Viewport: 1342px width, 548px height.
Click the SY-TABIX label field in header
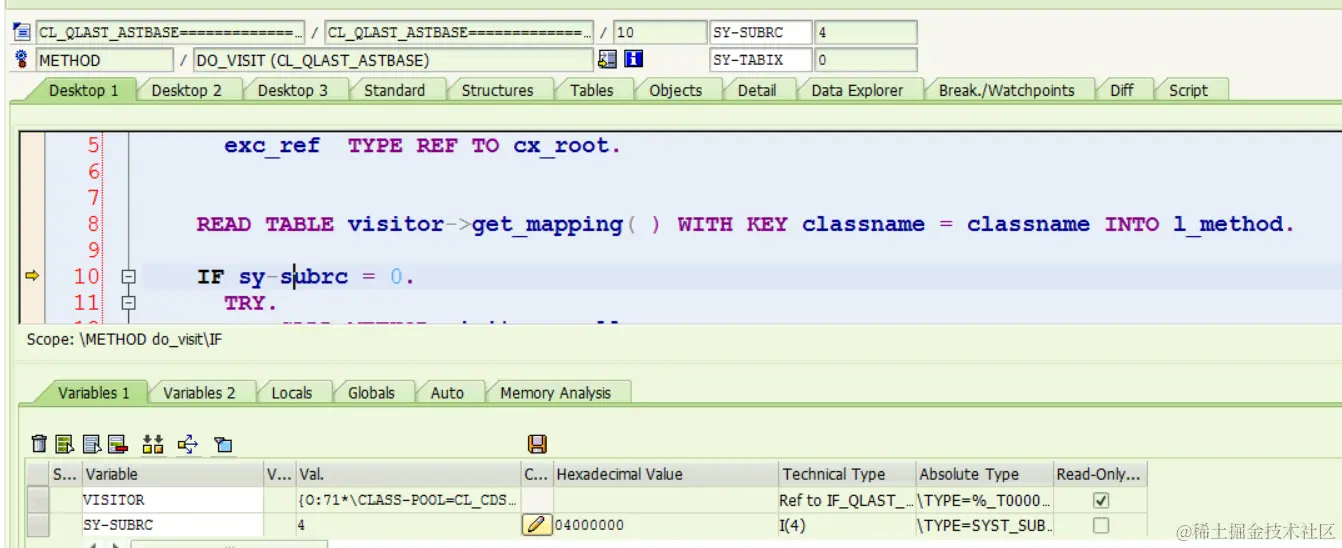(759, 60)
